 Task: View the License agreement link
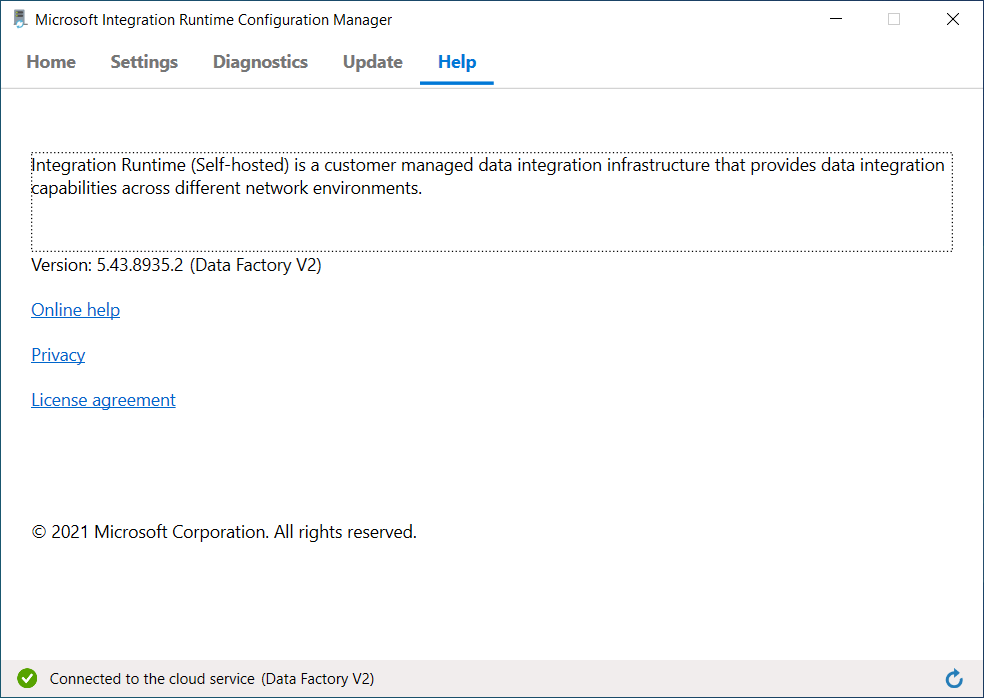coord(104,400)
